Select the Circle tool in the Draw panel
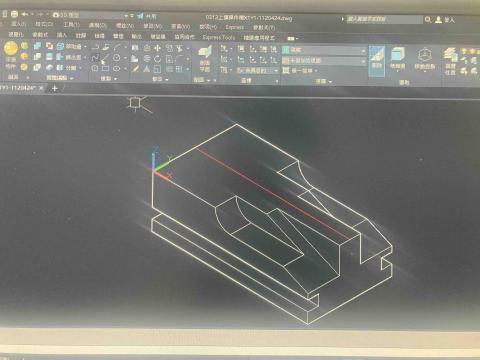 (x=116, y=58)
